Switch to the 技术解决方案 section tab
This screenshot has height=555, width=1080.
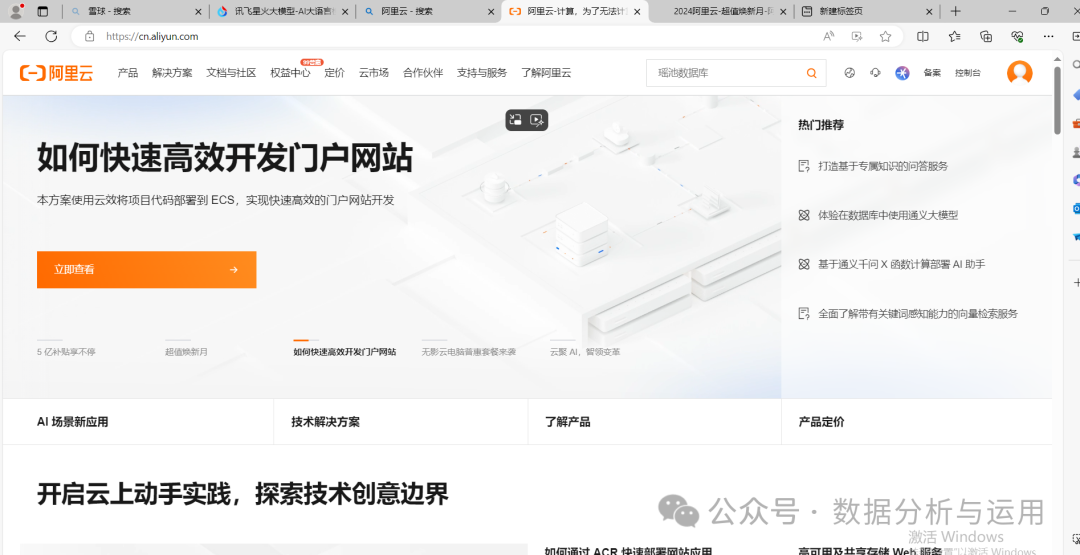coord(326,422)
